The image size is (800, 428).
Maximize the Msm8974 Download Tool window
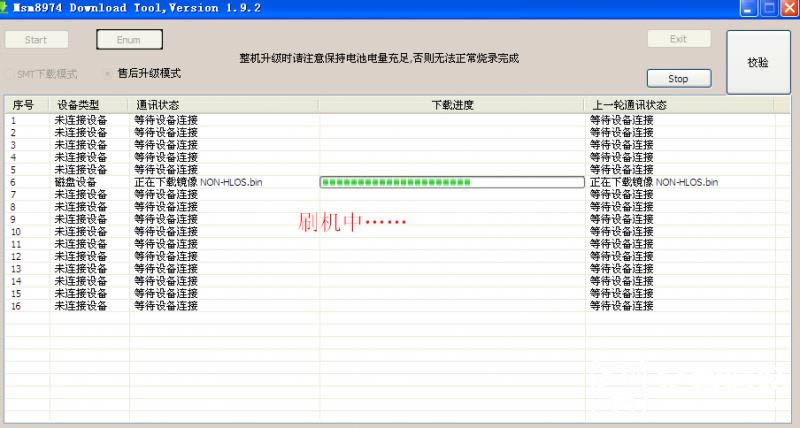[x=768, y=8]
